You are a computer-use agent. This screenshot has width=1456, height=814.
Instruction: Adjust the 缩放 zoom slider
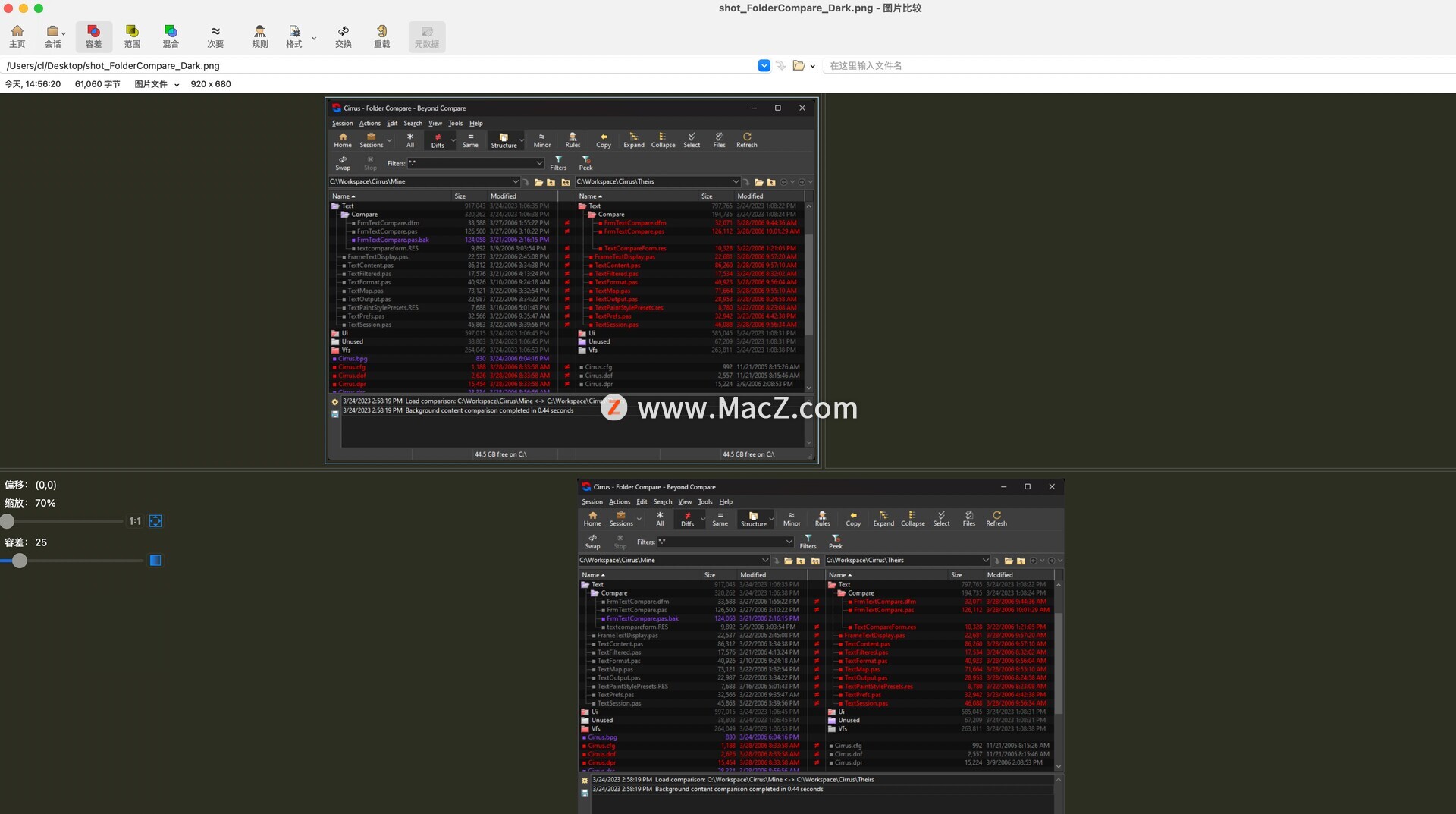click(x=8, y=521)
